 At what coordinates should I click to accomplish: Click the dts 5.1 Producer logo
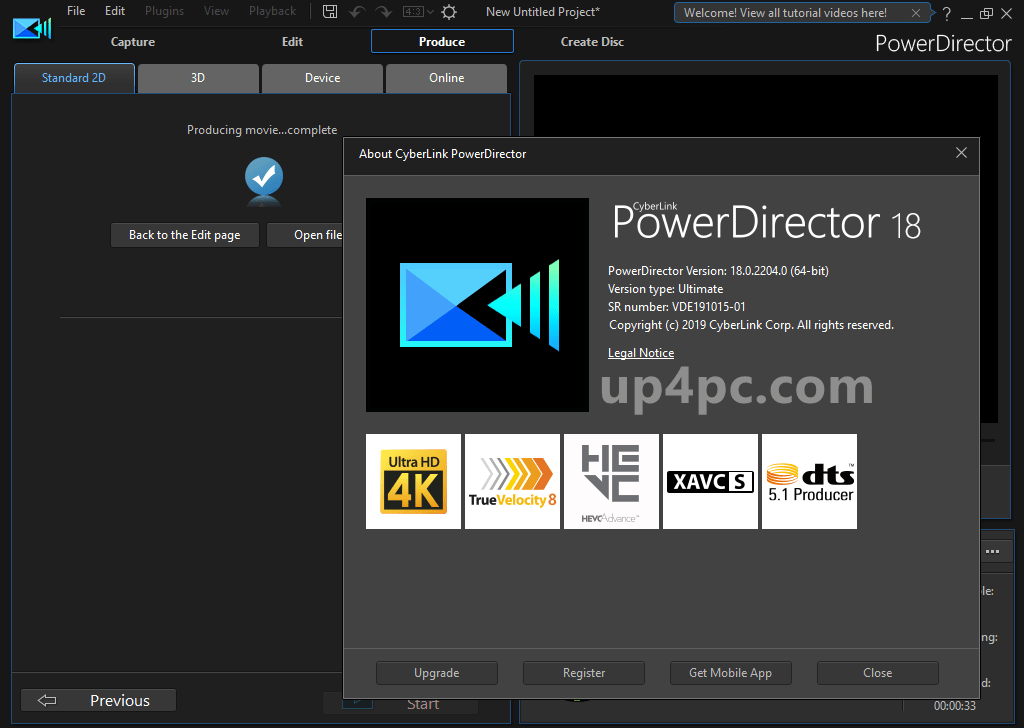tap(809, 481)
